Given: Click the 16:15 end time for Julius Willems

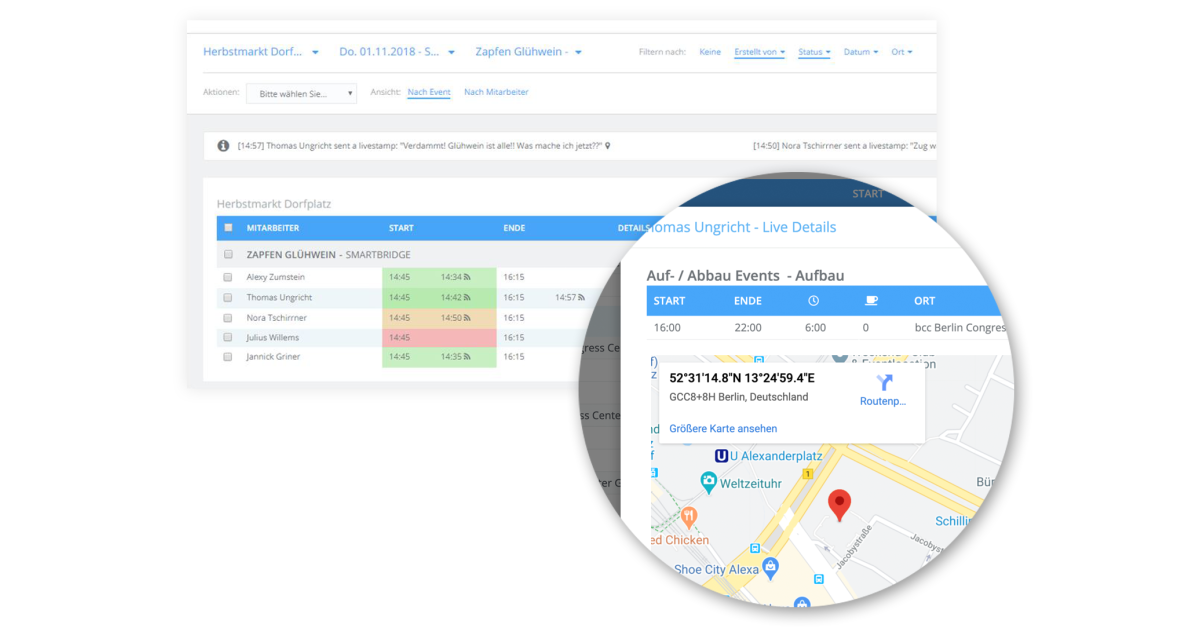Looking at the screenshot, I should click(x=514, y=337).
